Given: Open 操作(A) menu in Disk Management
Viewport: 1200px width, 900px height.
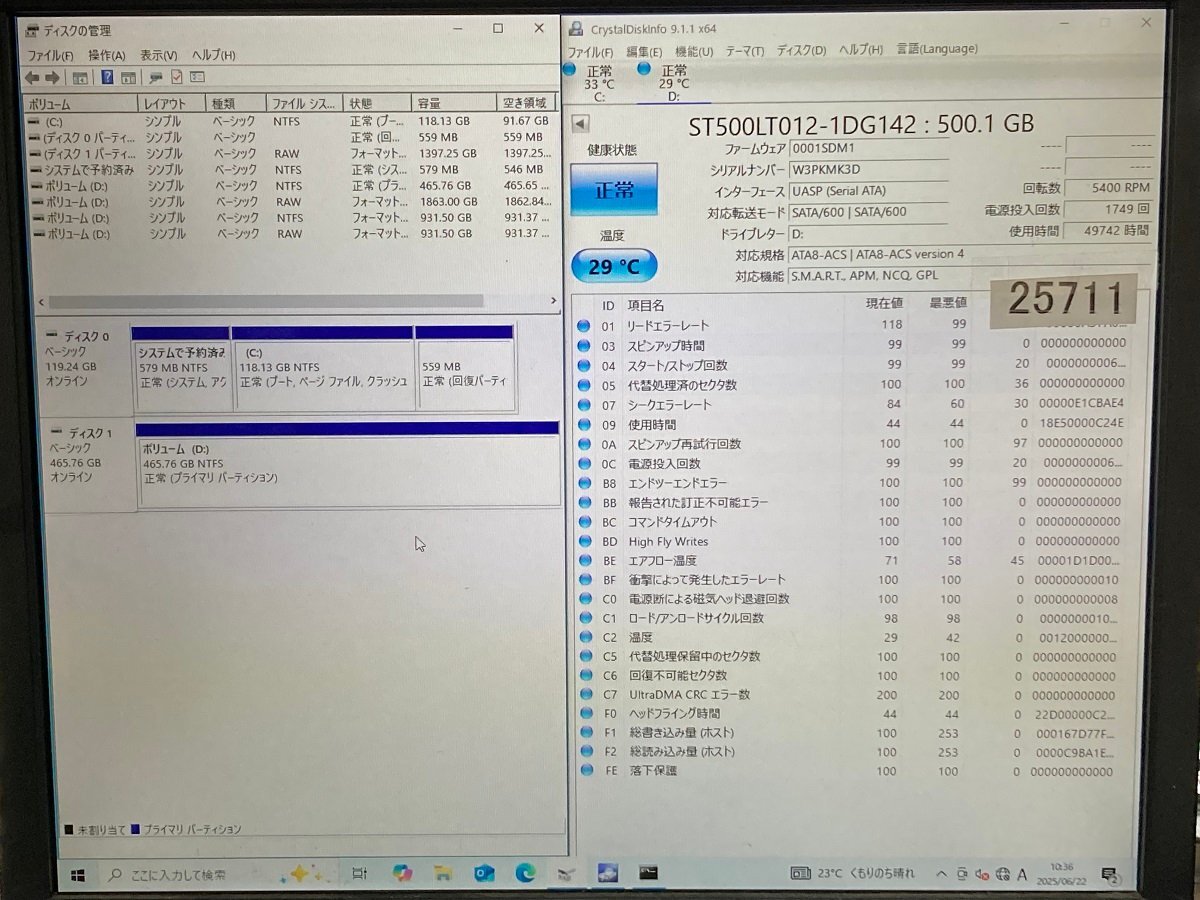Looking at the screenshot, I should tap(107, 56).
